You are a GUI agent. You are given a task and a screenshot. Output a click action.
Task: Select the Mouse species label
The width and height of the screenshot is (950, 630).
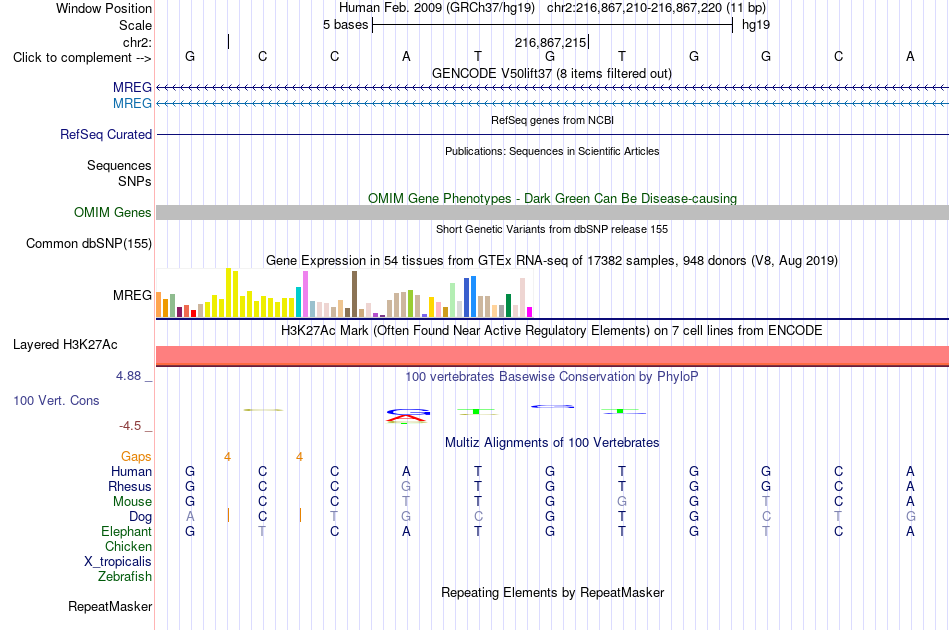(132, 502)
